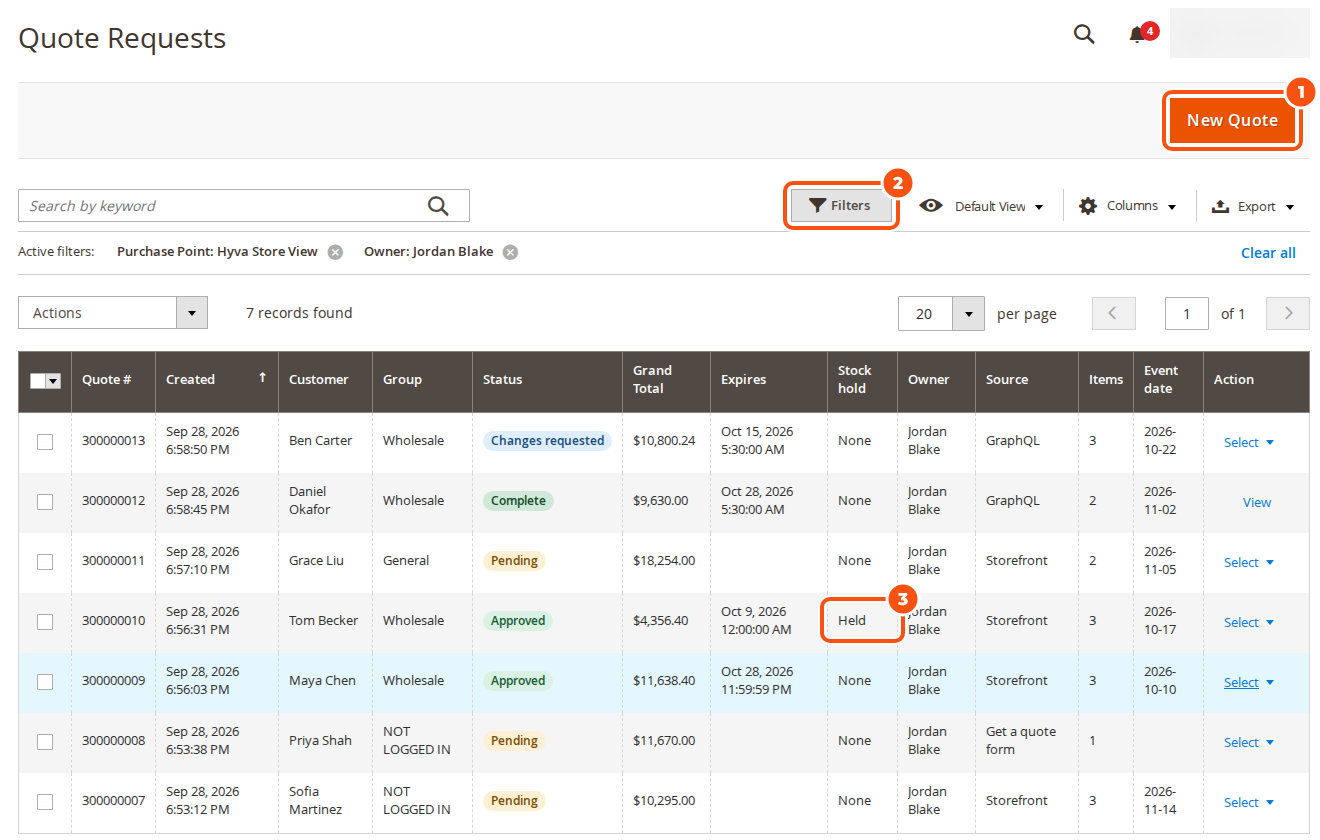
Task: Click the Complete status badge
Action: click(518, 501)
